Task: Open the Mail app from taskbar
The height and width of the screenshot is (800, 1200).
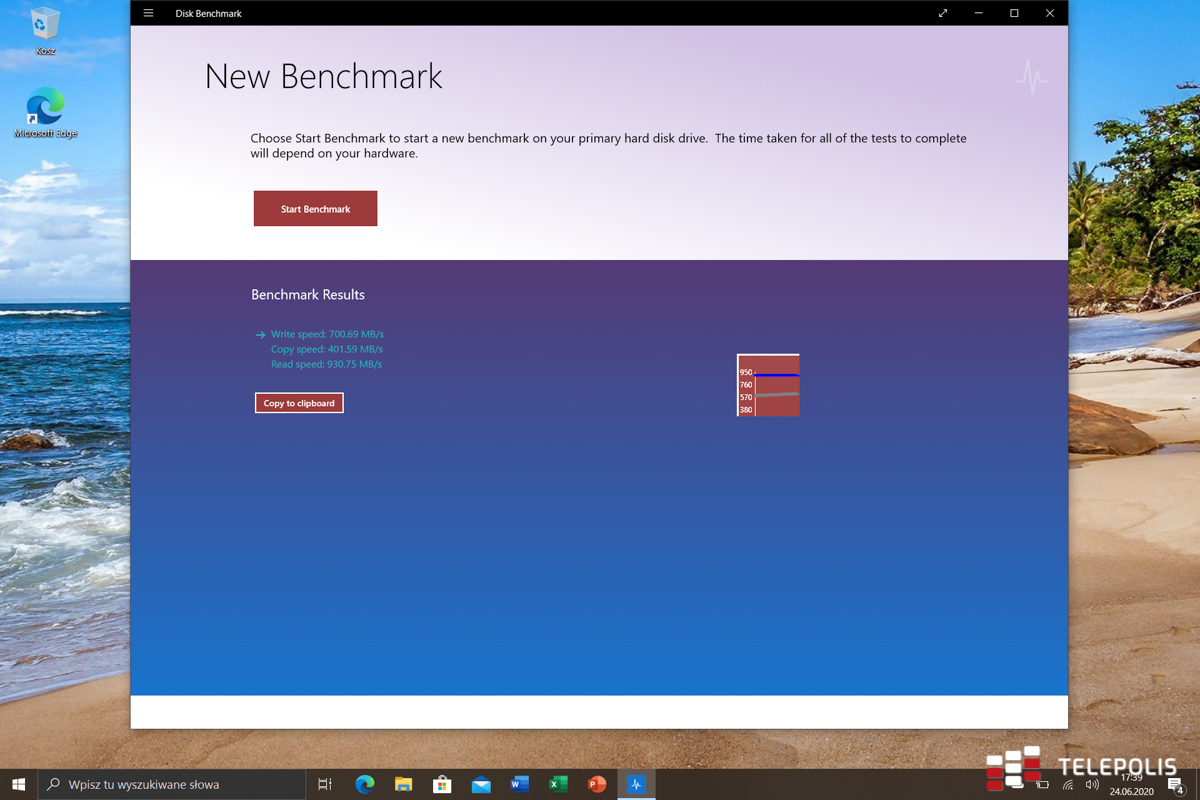Action: [481, 784]
